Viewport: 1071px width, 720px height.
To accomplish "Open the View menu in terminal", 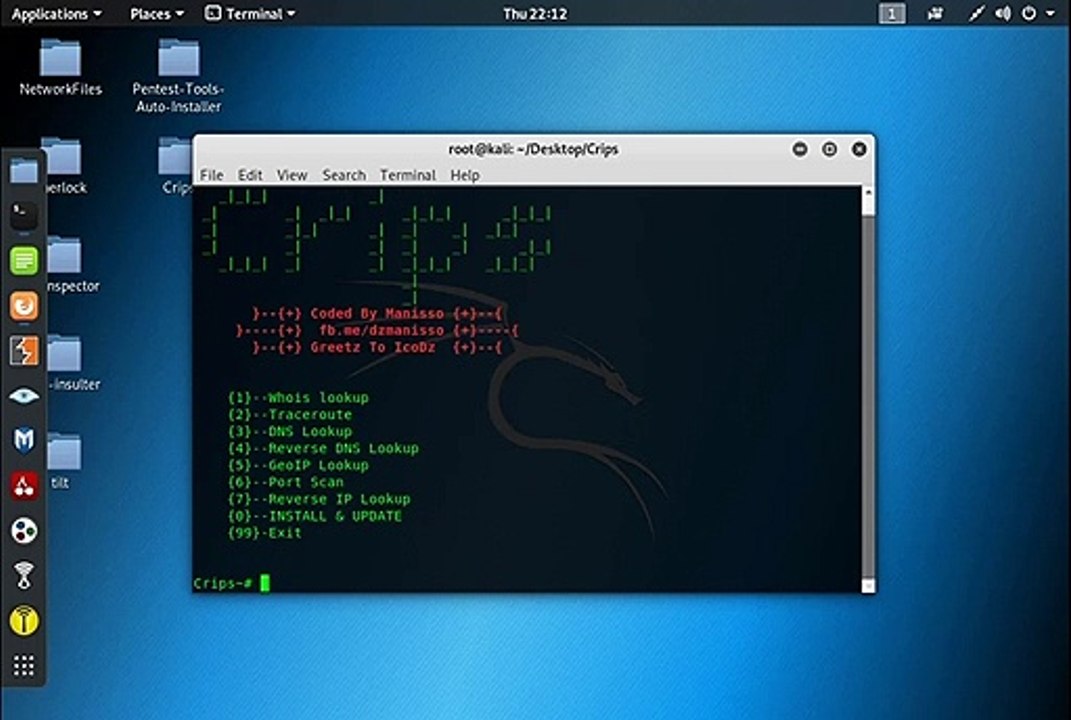I will (x=292, y=176).
